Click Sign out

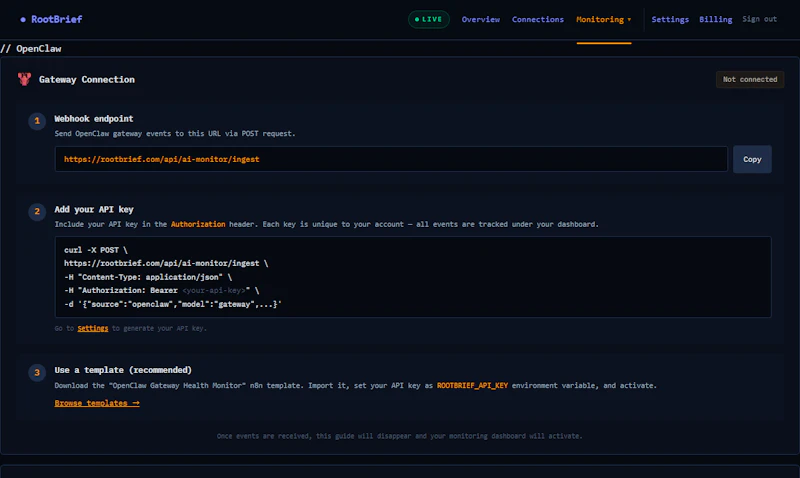pyautogui.click(x=759, y=19)
